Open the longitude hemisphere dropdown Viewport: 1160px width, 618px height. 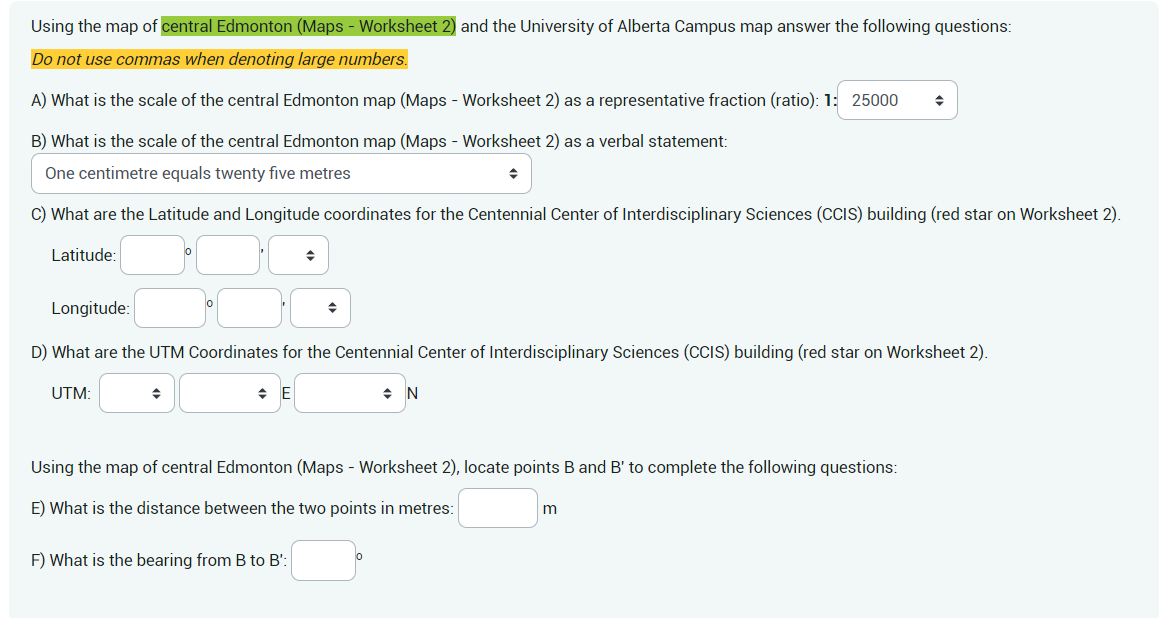click(x=320, y=307)
